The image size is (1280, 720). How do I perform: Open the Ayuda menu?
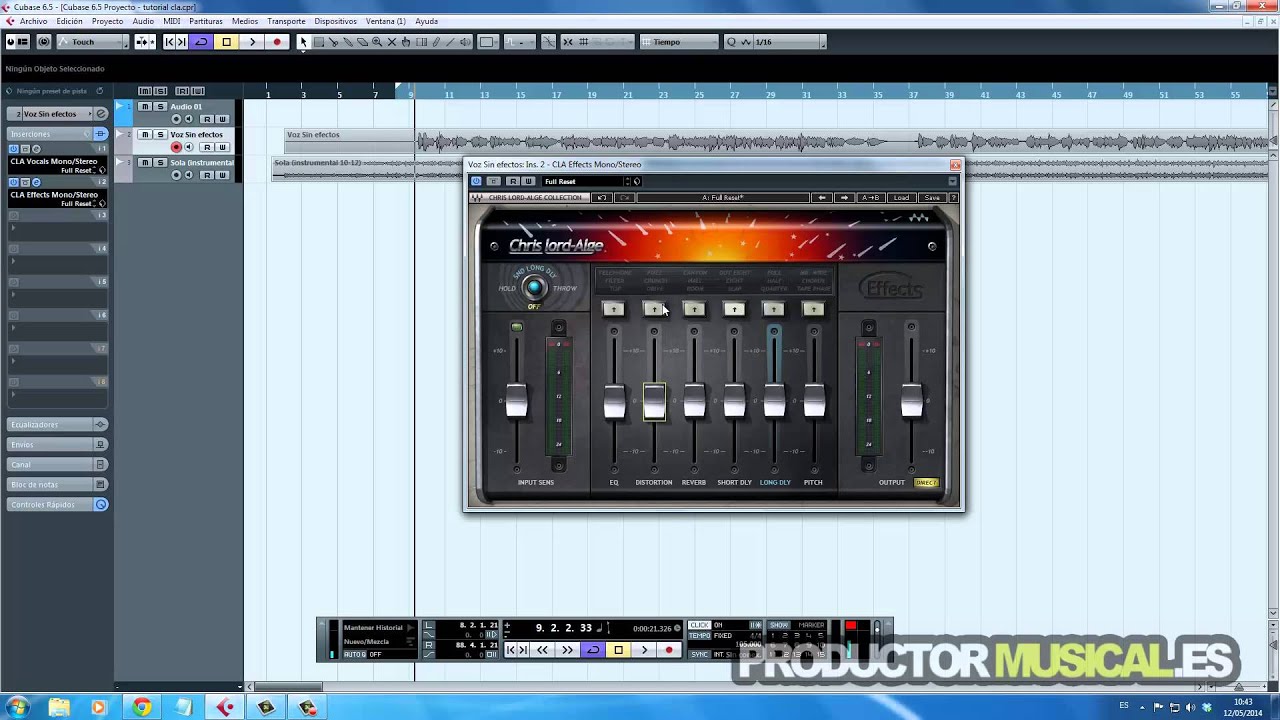[x=426, y=21]
